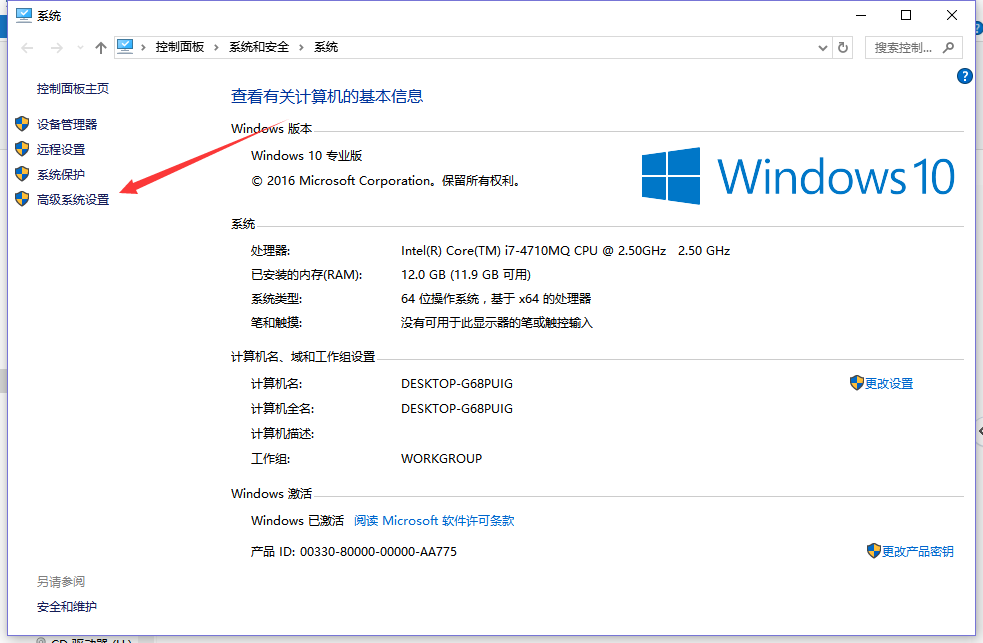The height and width of the screenshot is (643, 983).
Task: Select 控制面板 breadcrumb in address bar
Action: (180, 47)
